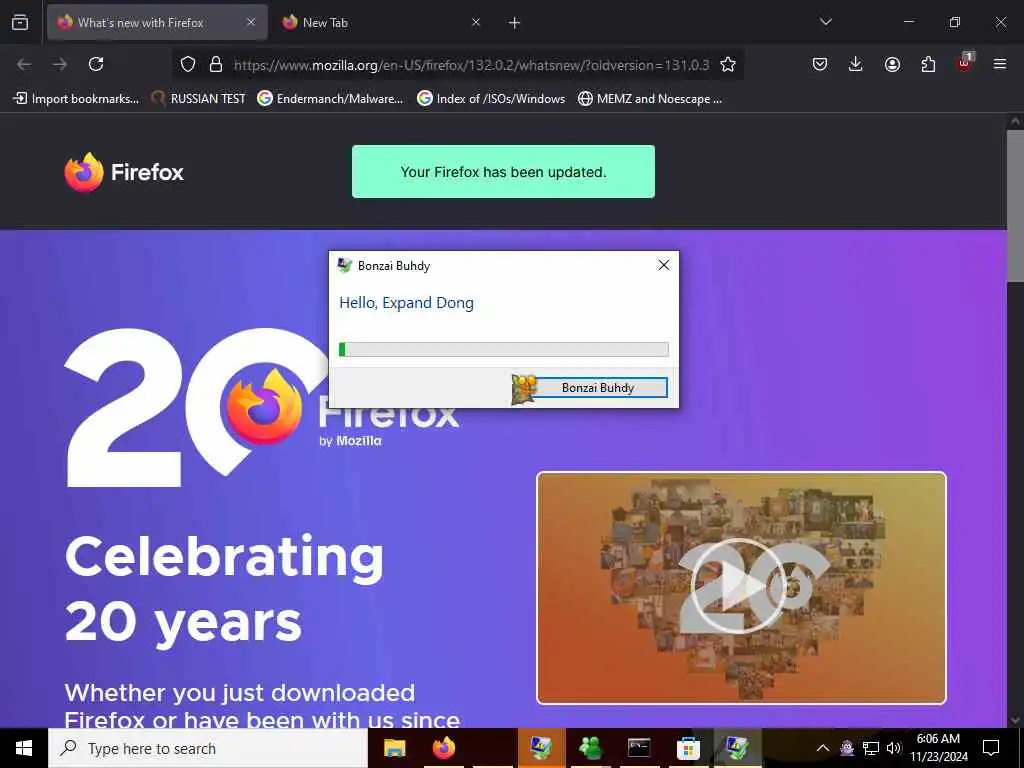The image size is (1024, 768).
Task: Open network status tray icon
Action: coord(871,748)
